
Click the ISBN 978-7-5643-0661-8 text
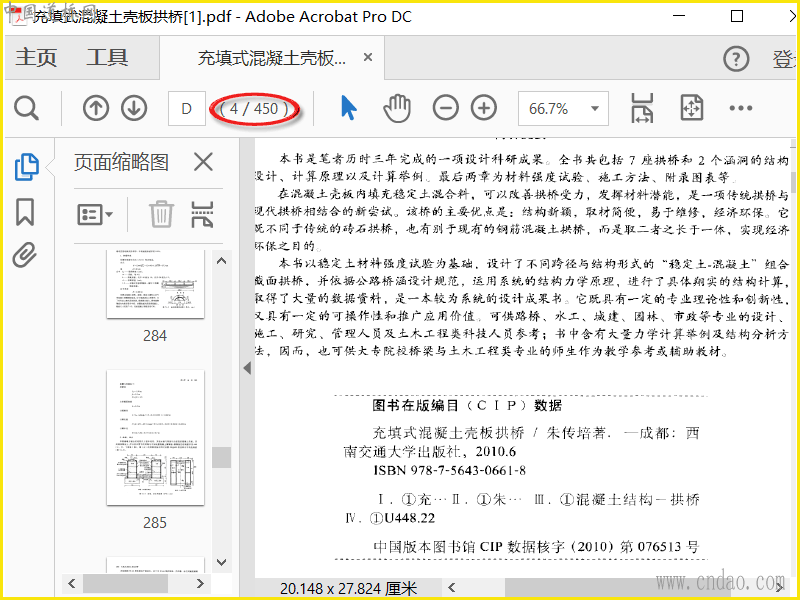click(449, 470)
